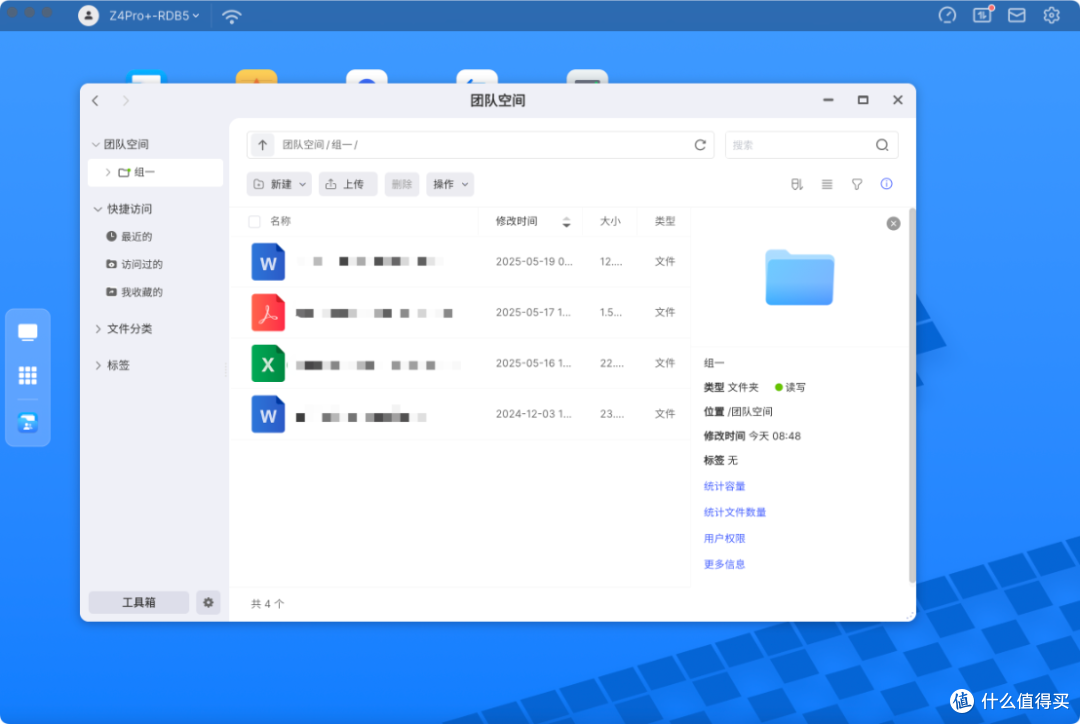Click the 读写 permission status indicator

click(x=790, y=387)
